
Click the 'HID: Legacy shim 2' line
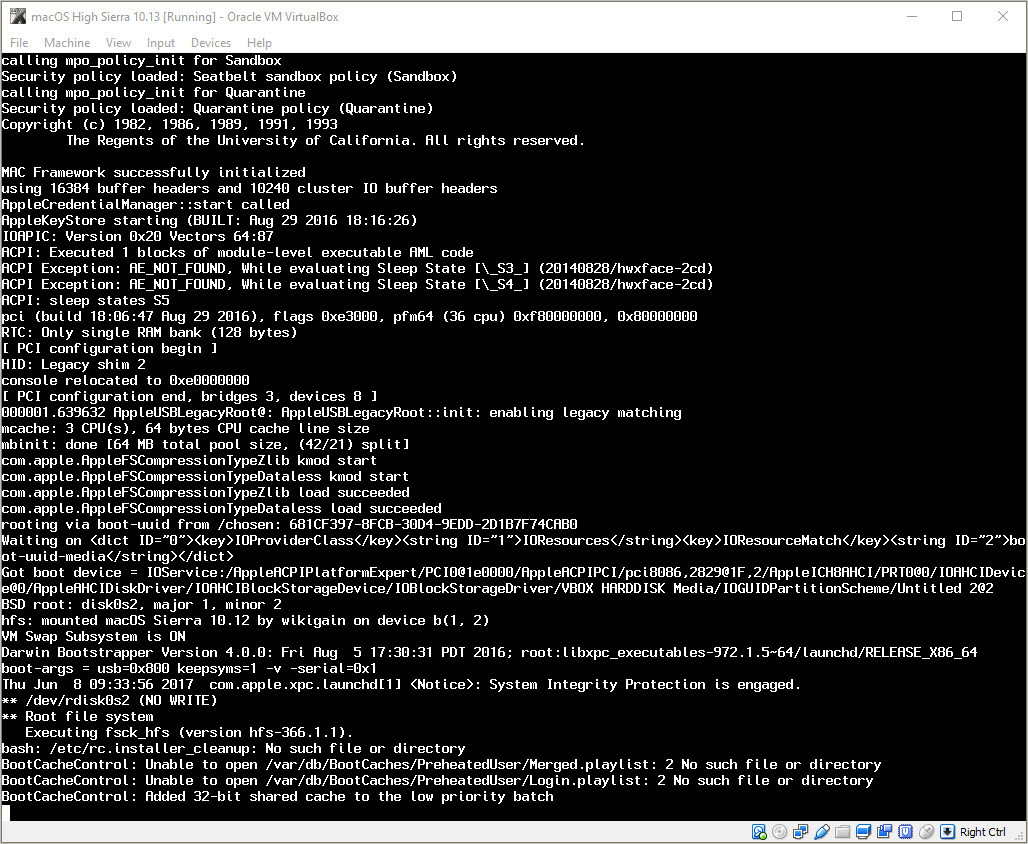[x=73, y=365]
